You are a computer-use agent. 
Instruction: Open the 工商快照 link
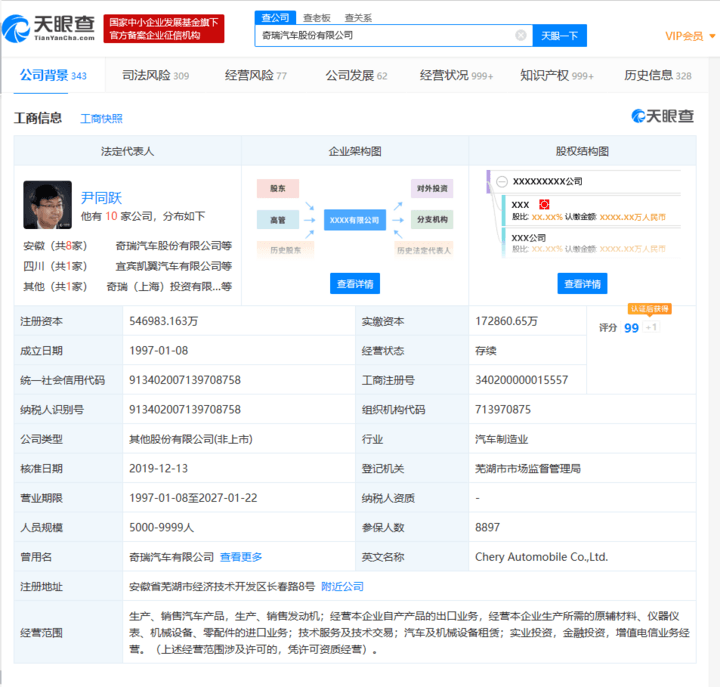click(101, 118)
